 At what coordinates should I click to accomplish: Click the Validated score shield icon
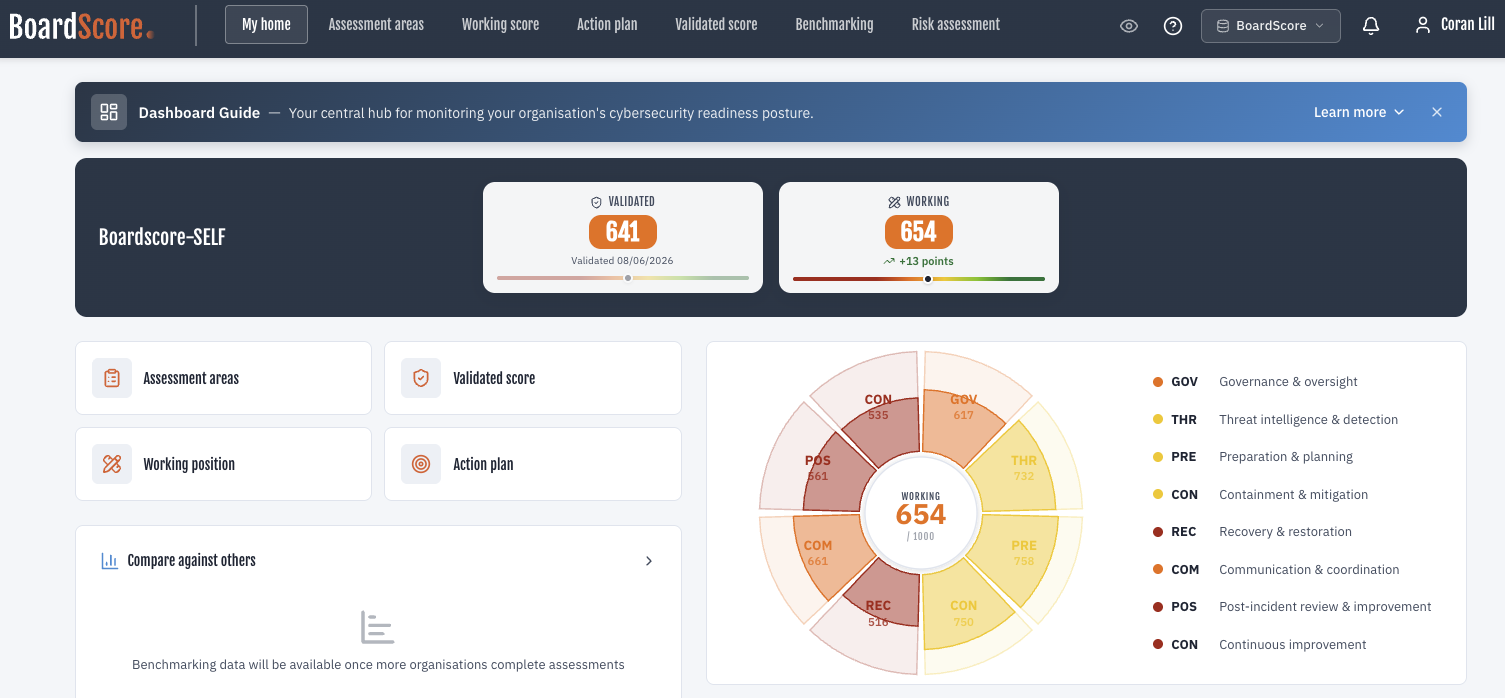tap(421, 378)
